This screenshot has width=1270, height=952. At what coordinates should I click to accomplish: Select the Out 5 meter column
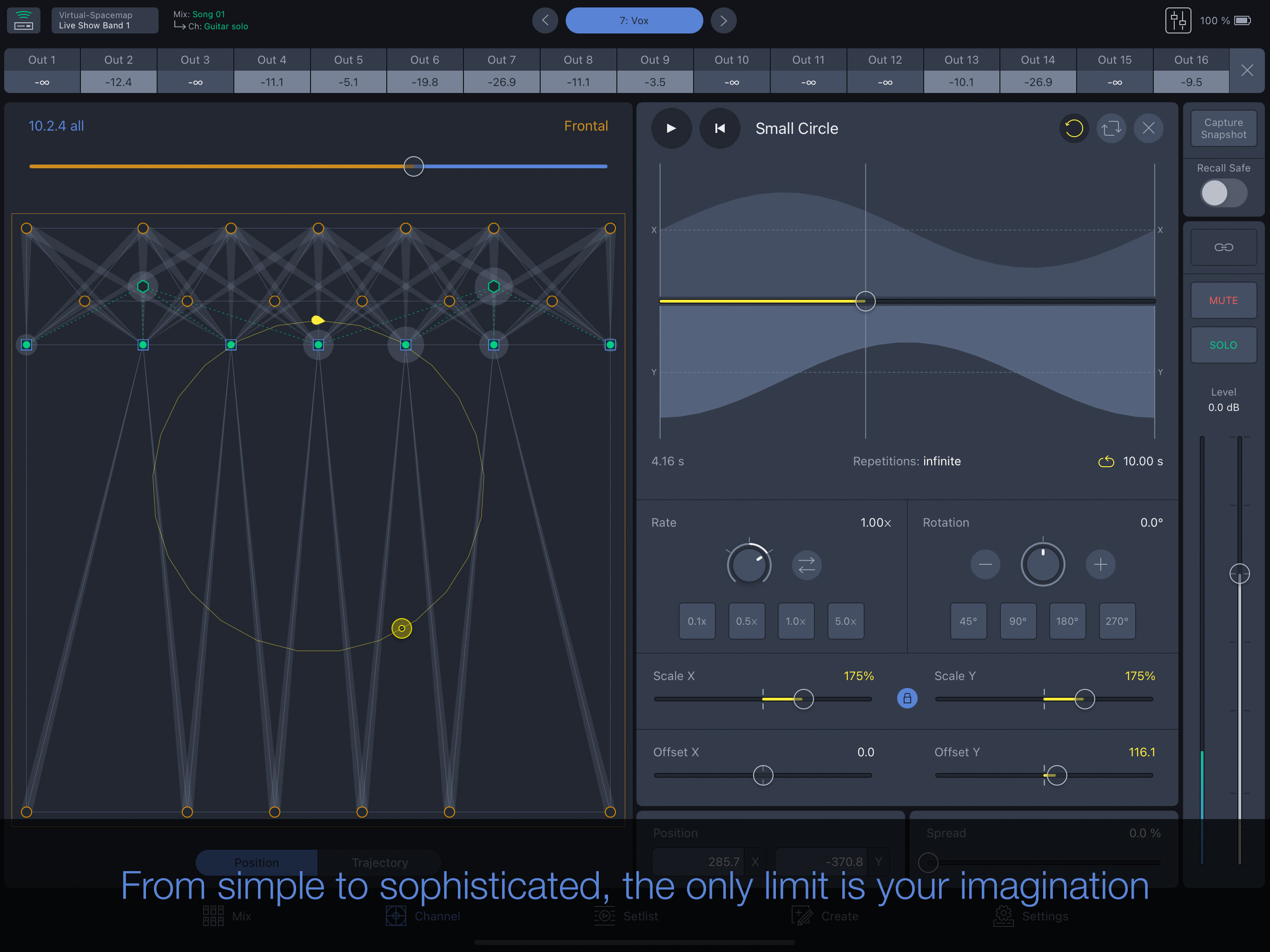coord(348,71)
